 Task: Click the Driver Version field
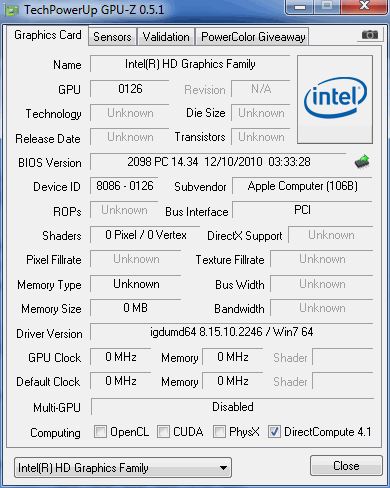pyautogui.click(x=232, y=332)
